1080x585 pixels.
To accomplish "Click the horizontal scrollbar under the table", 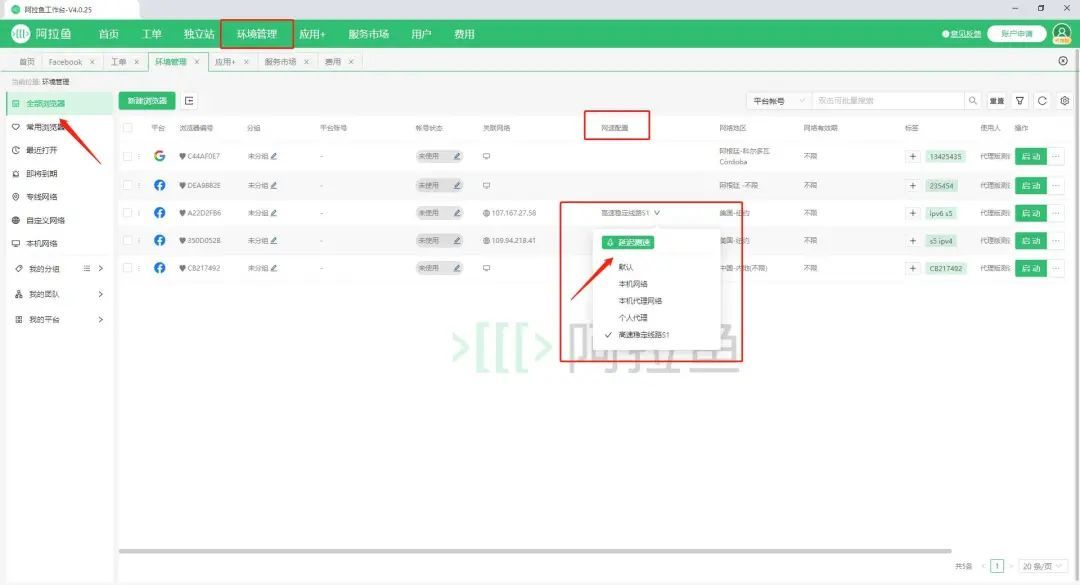I will [534, 551].
